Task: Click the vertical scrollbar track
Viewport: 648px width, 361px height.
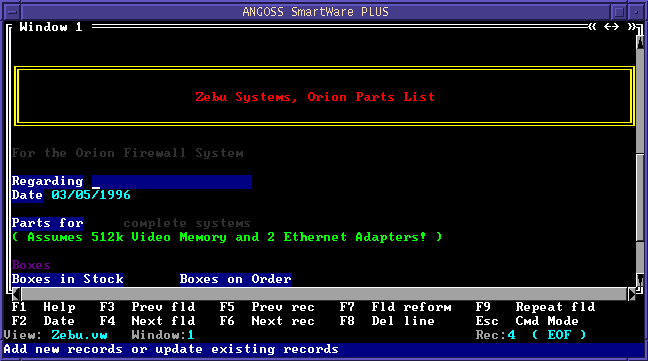Action: 640,160
